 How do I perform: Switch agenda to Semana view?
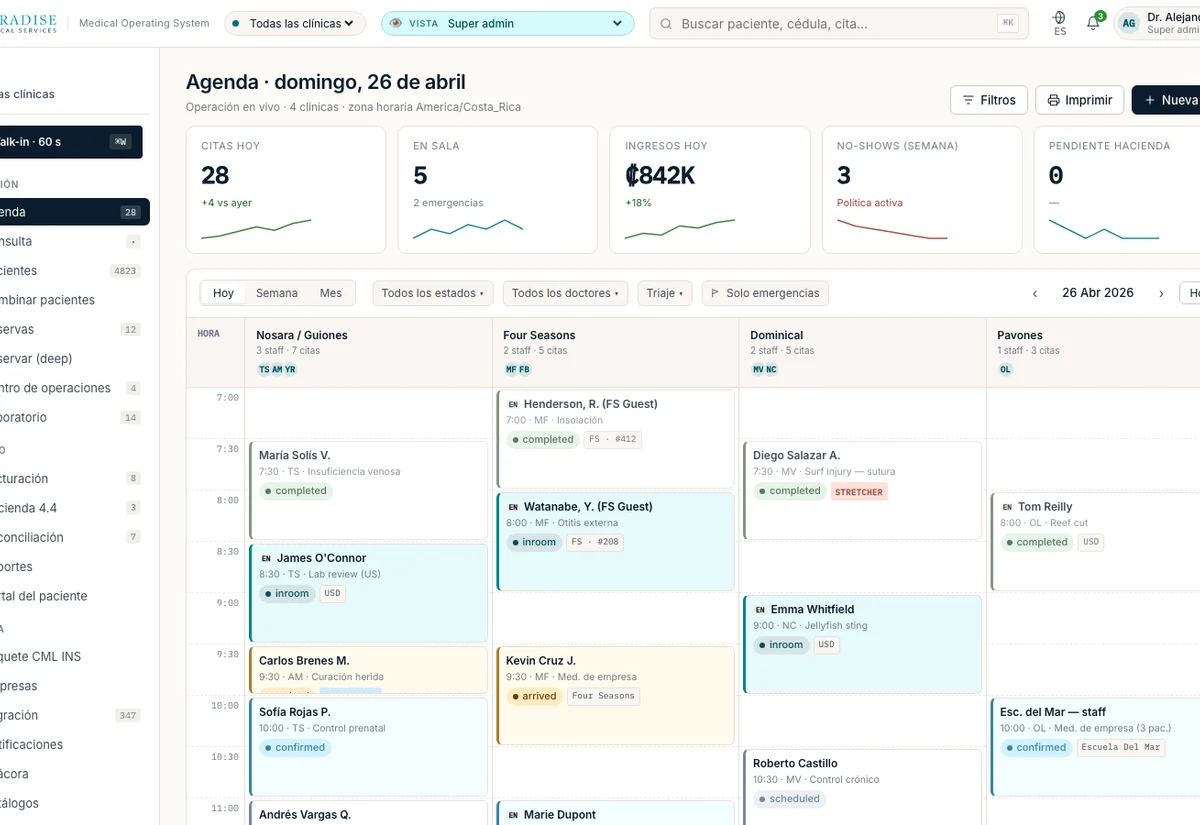click(277, 293)
